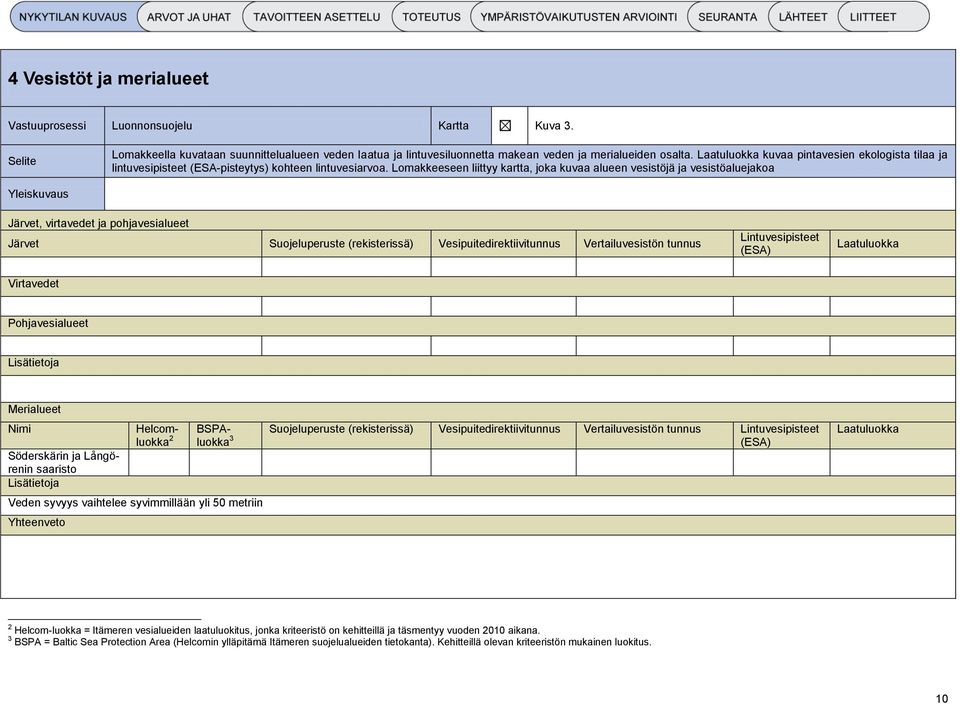Viewport: 960px width, 704px height.
Task: Go to the TAVOITTEEN ASETTELU tab
Action: (x=317, y=17)
